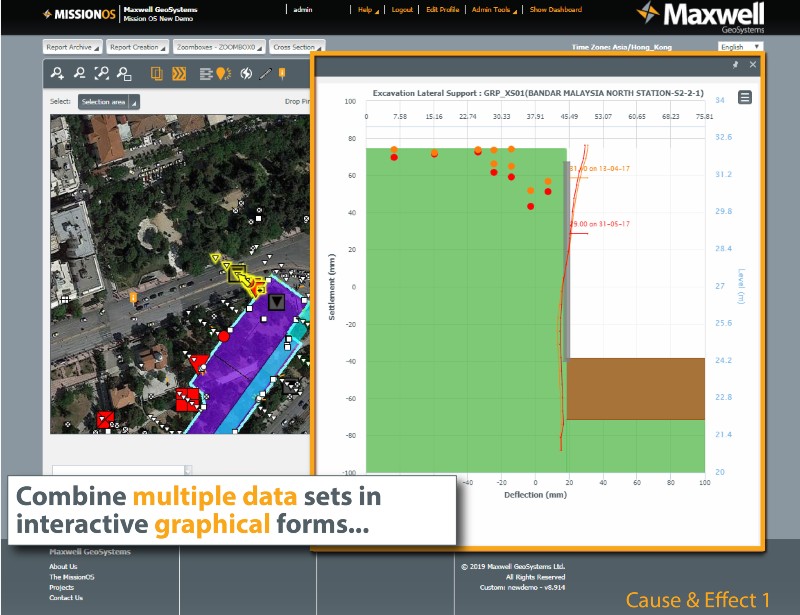Click Show Dashboard

(x=556, y=10)
